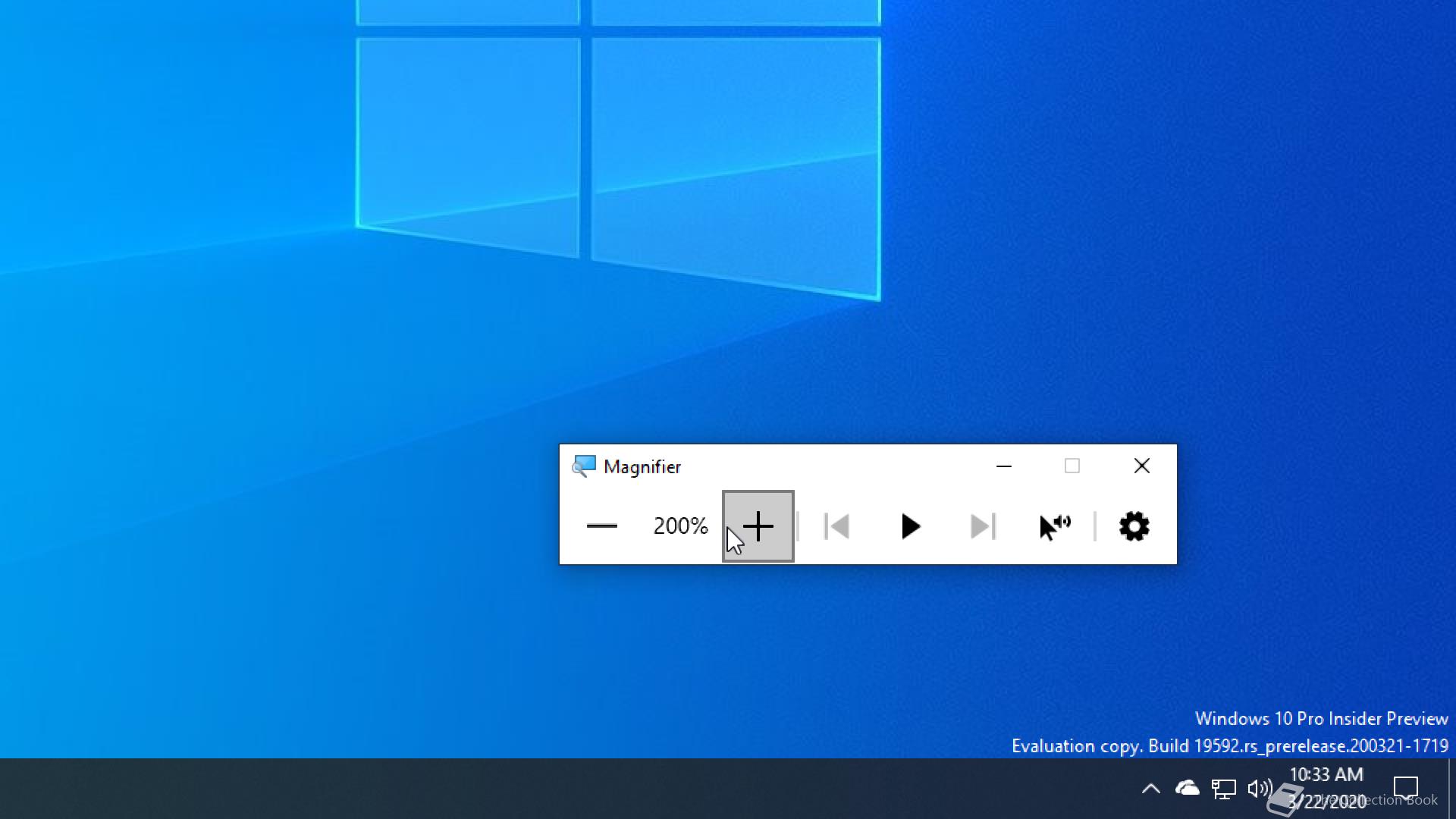1456x819 pixels.
Task: Open volume speaker icon in tray
Action: click(x=1260, y=789)
